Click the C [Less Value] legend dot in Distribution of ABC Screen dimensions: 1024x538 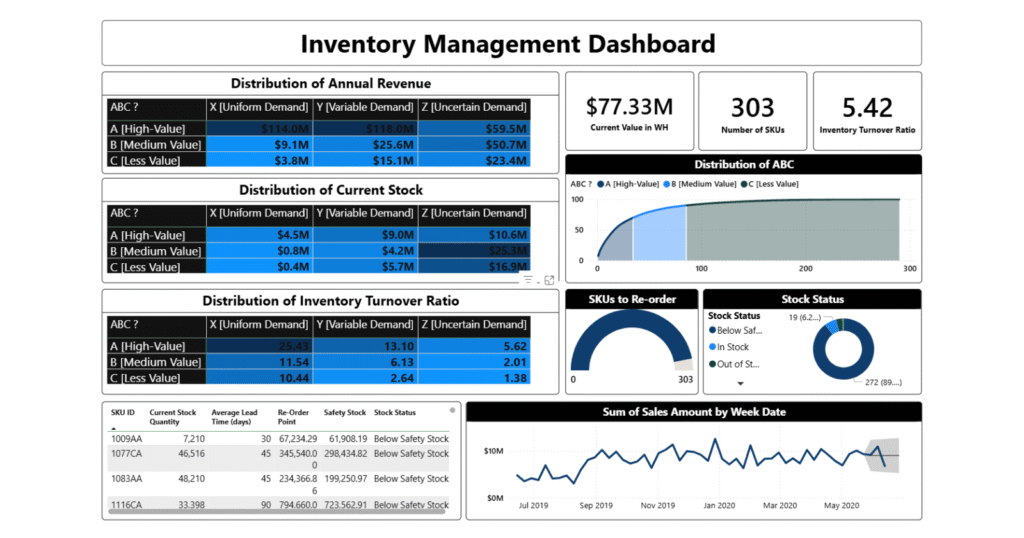pyautogui.click(x=742, y=184)
